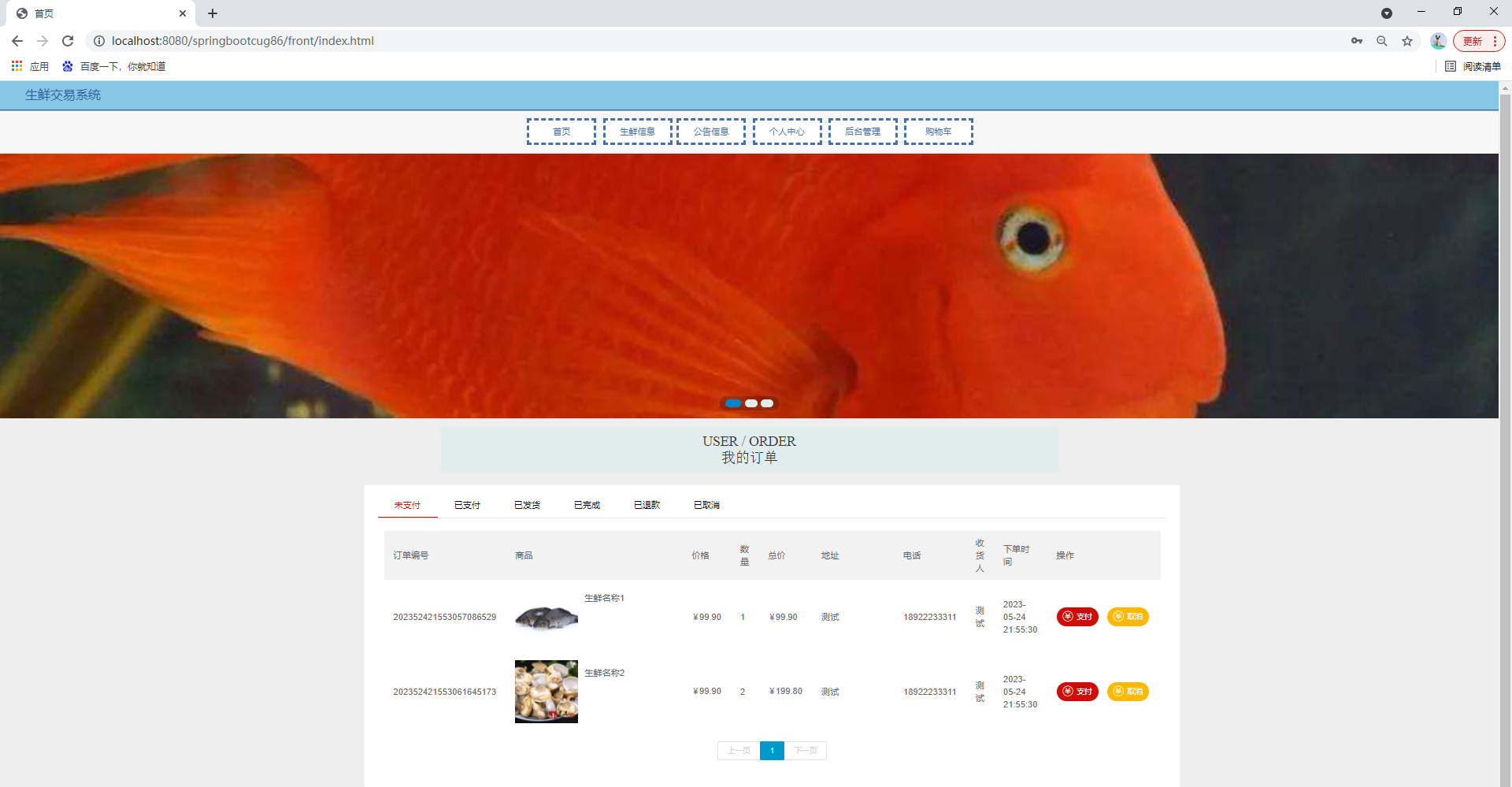Open the 个人中心 navigation item
This screenshot has width=1512, height=787.
(x=786, y=131)
